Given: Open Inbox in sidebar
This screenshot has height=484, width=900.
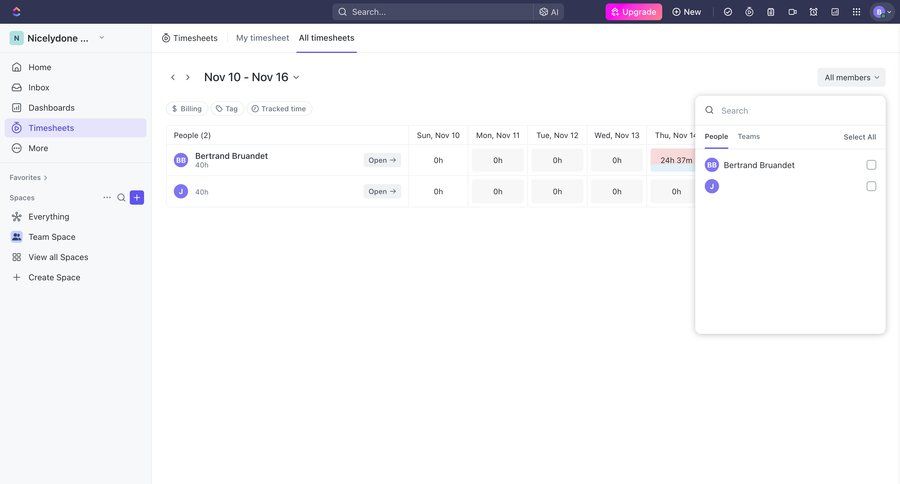Looking at the screenshot, I should (75, 87).
